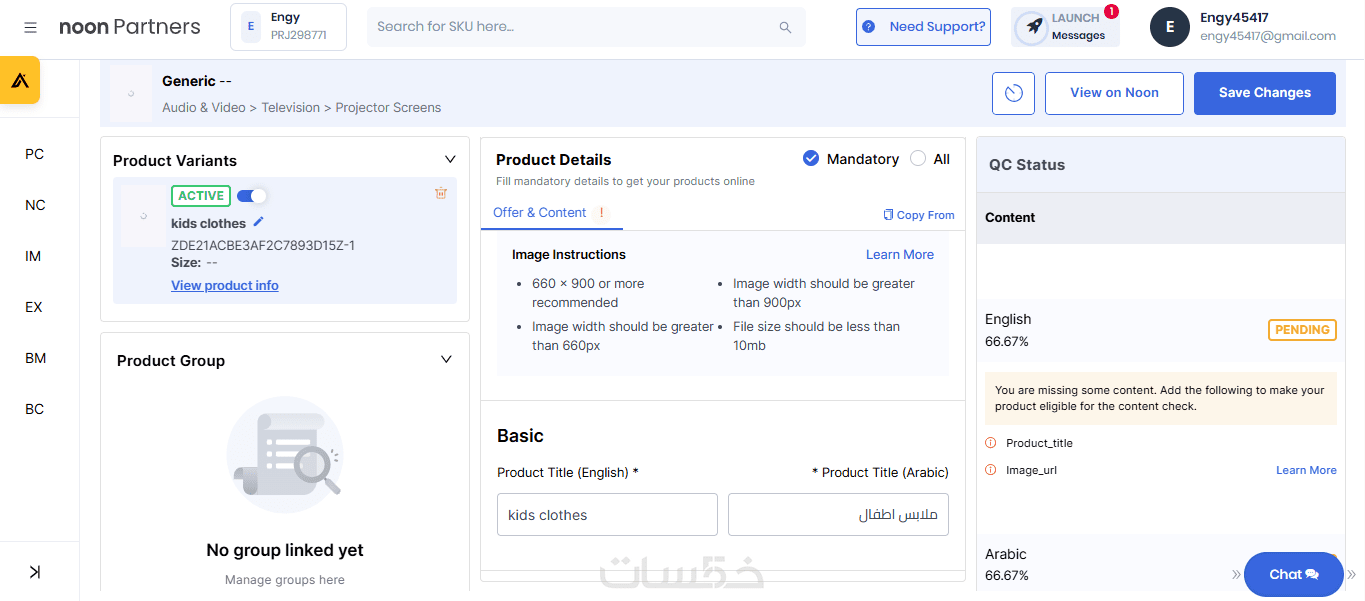
Task: Toggle the ACTIVE variant switch
Action: pyautogui.click(x=252, y=196)
